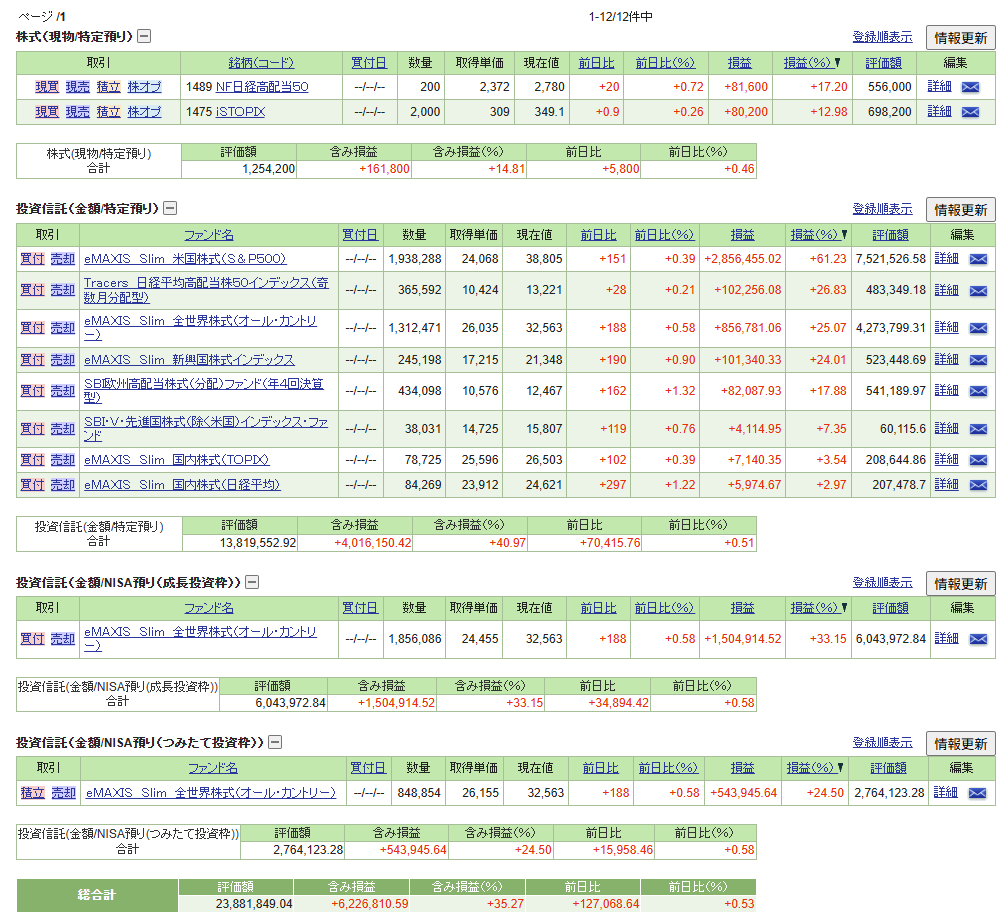Click the mail icon in the NF日経高配当50 row
The width and height of the screenshot is (1004, 915).
pyautogui.click(x=970, y=87)
